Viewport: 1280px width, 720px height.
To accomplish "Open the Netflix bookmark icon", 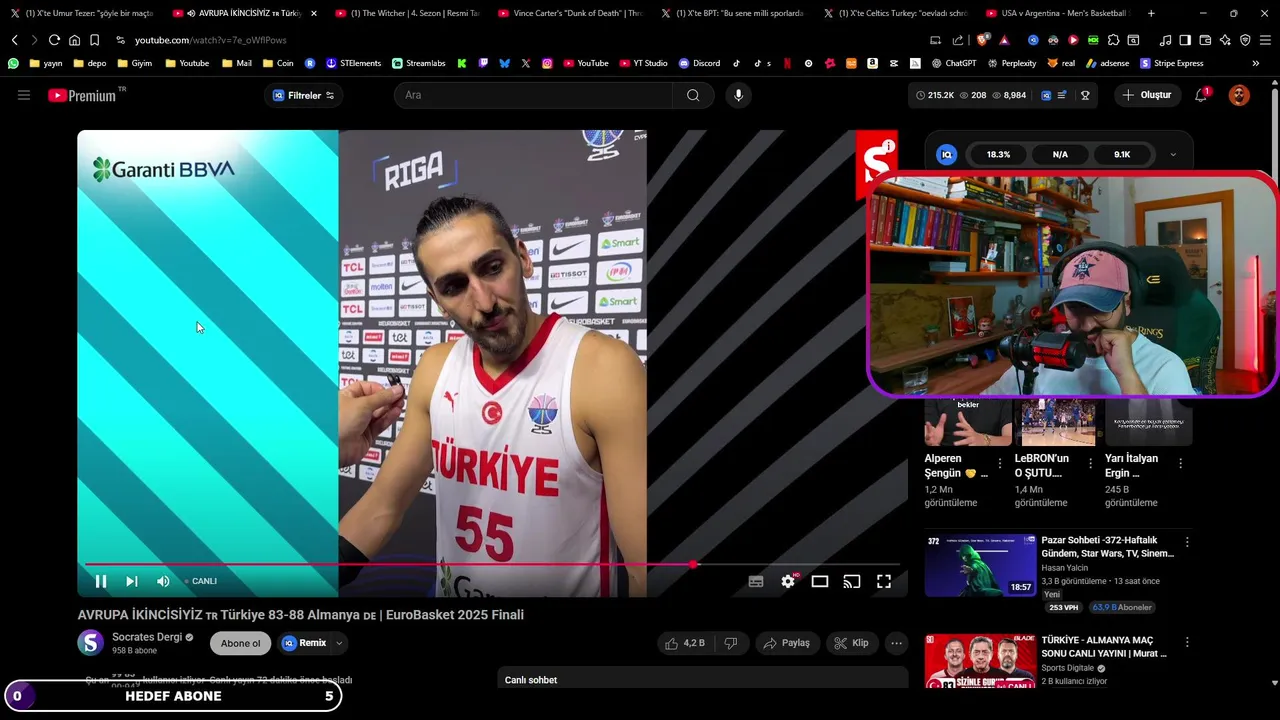I will pos(787,63).
